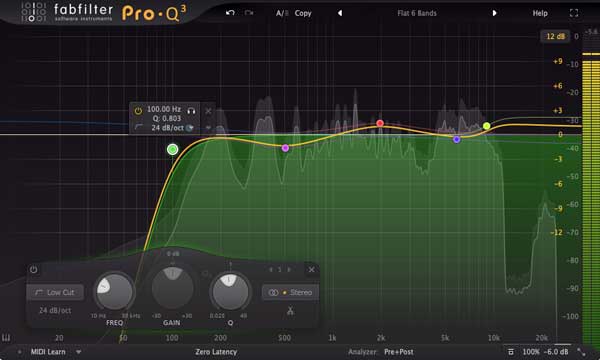The image size is (600, 360).
Task: Select the red EQ band dot
Action: [x=380, y=123]
